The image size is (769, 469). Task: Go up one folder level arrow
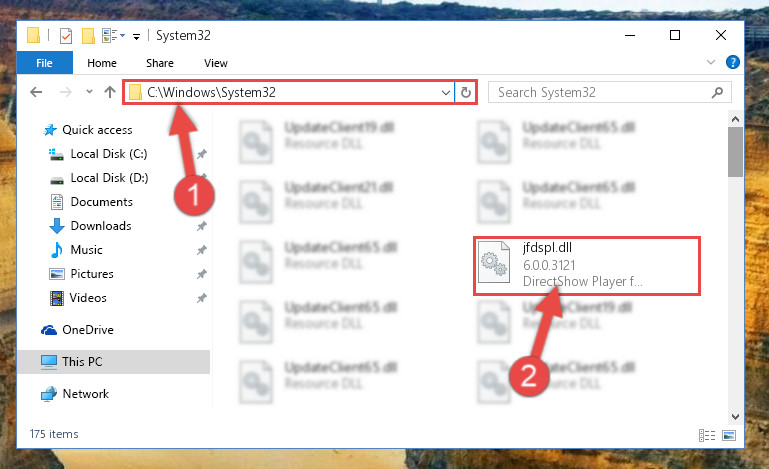click(x=110, y=92)
